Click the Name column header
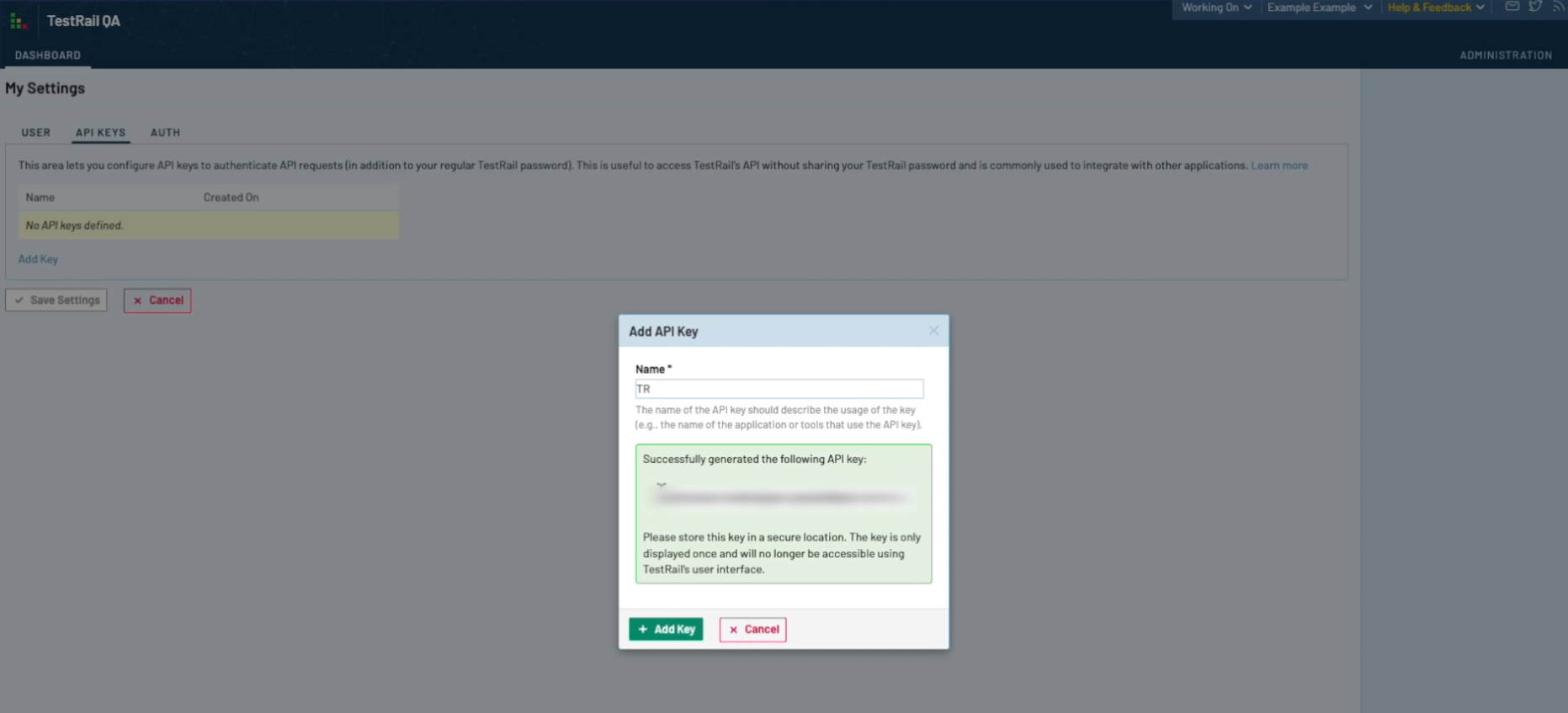The width and height of the screenshot is (1568, 713). pyautogui.click(x=40, y=198)
